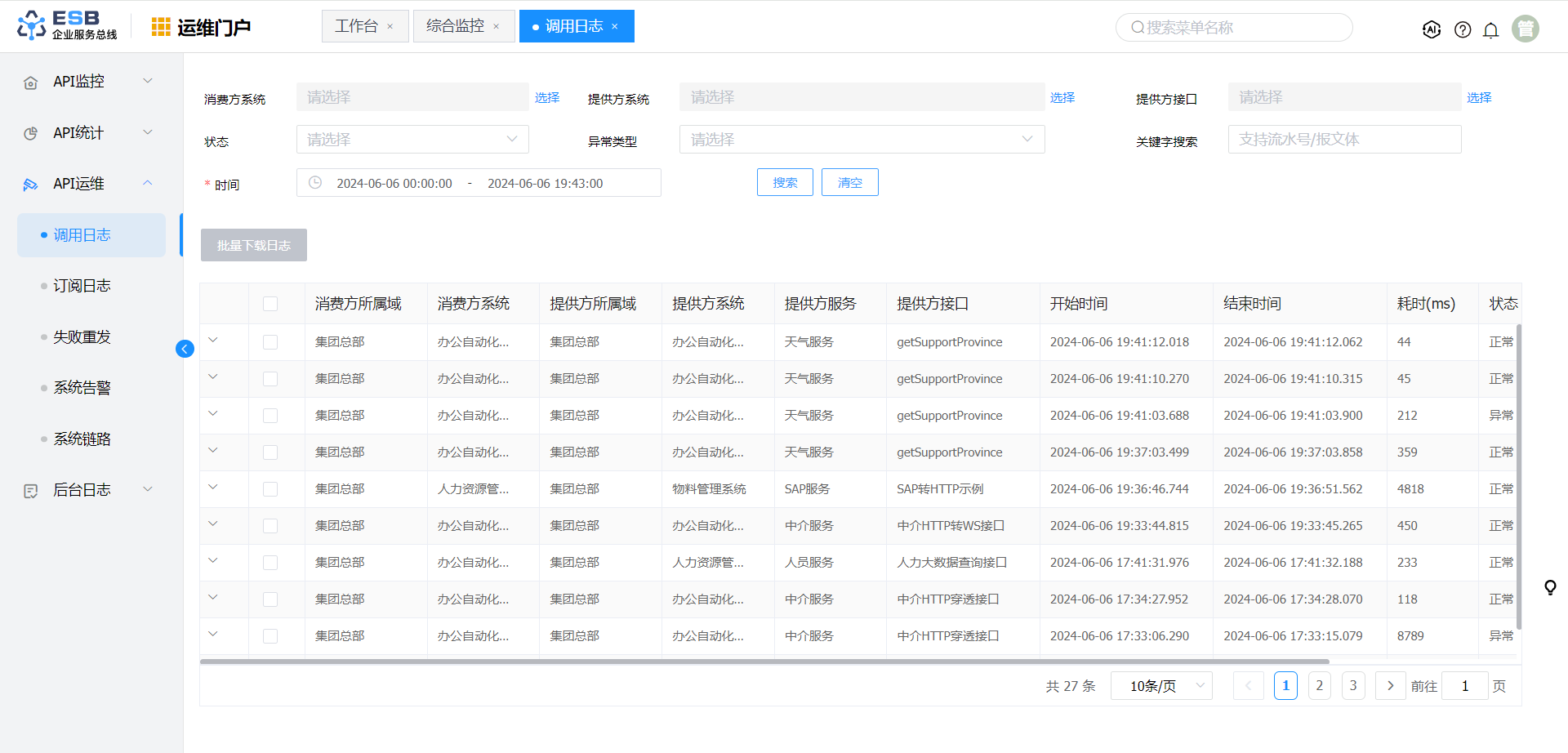Close the 综合监控 tab
The width and height of the screenshot is (1568, 753).
tap(496, 27)
